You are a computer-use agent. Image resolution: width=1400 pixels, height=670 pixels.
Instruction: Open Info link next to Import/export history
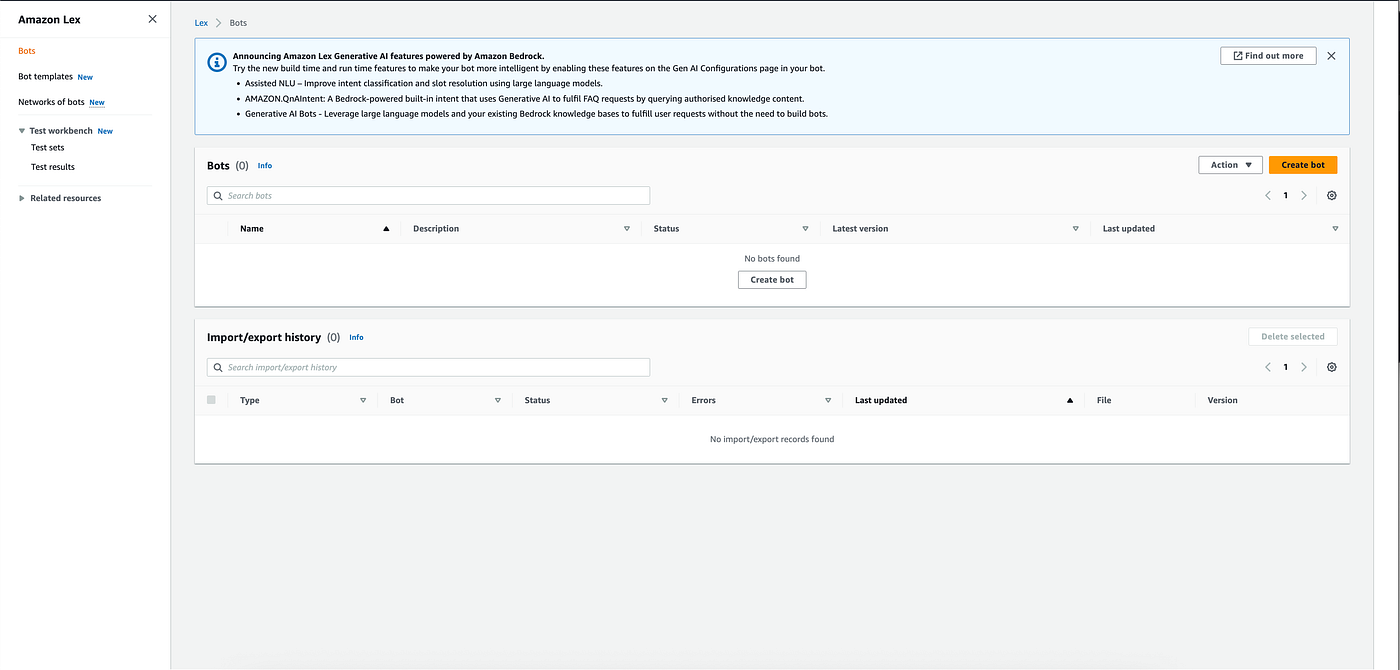pos(356,338)
